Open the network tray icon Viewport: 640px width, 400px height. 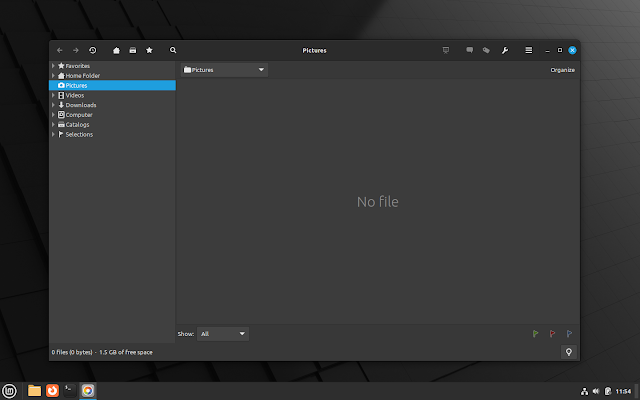584,391
